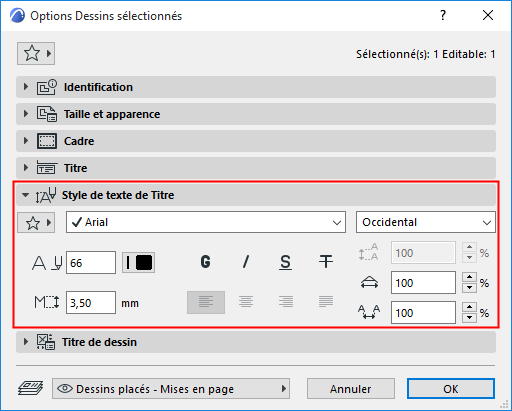Click the eye icon in layer dropdown
Viewport: 512px width, 411px height.
coord(65,388)
